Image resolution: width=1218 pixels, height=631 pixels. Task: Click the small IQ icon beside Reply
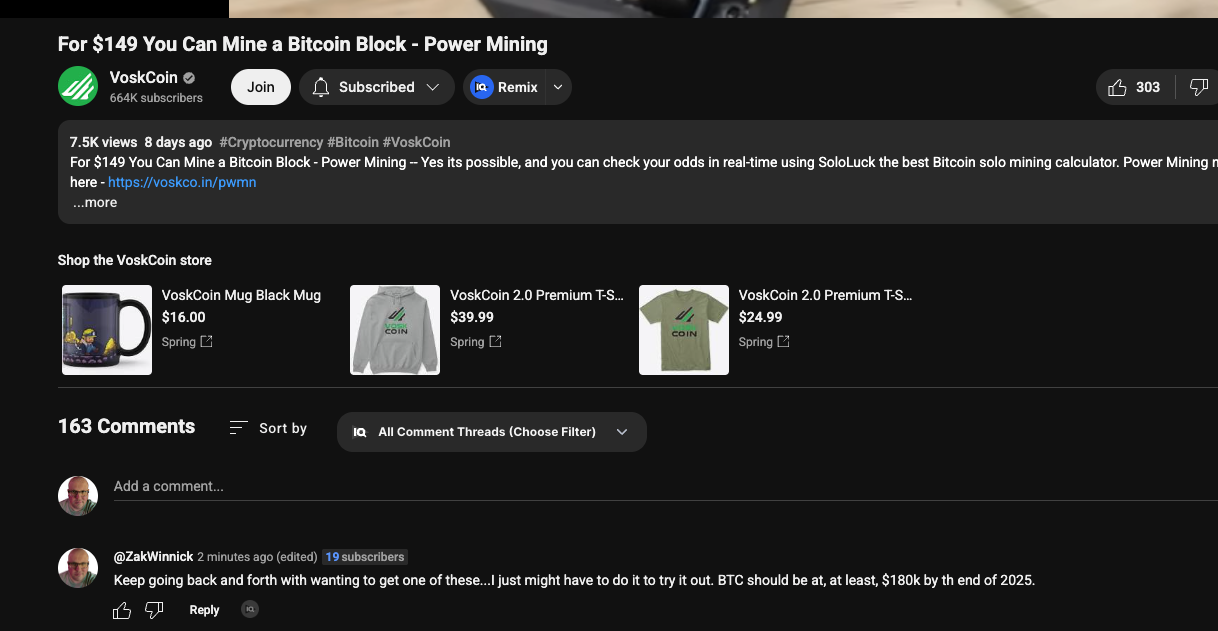coord(250,609)
